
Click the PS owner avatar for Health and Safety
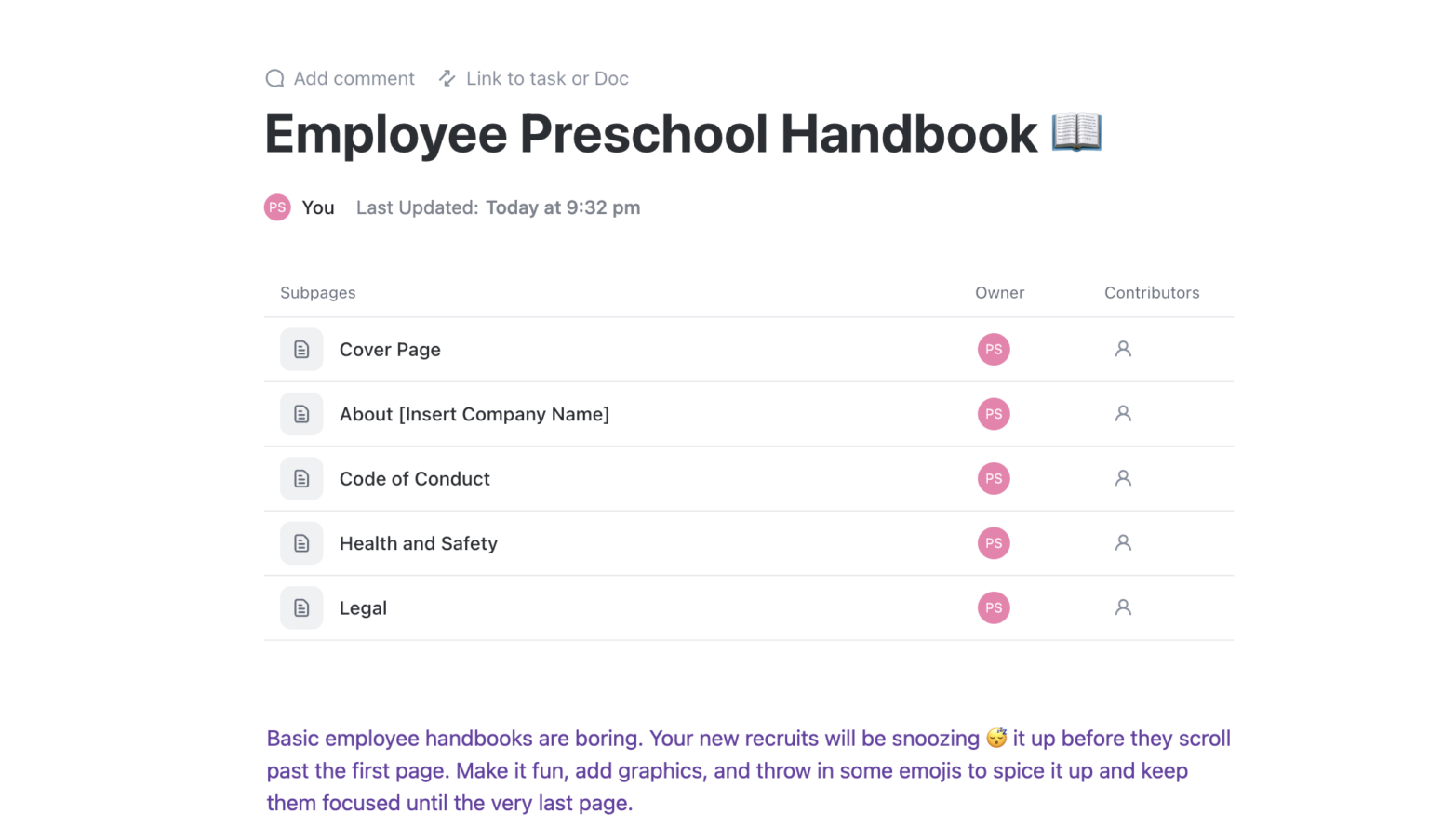click(x=994, y=543)
